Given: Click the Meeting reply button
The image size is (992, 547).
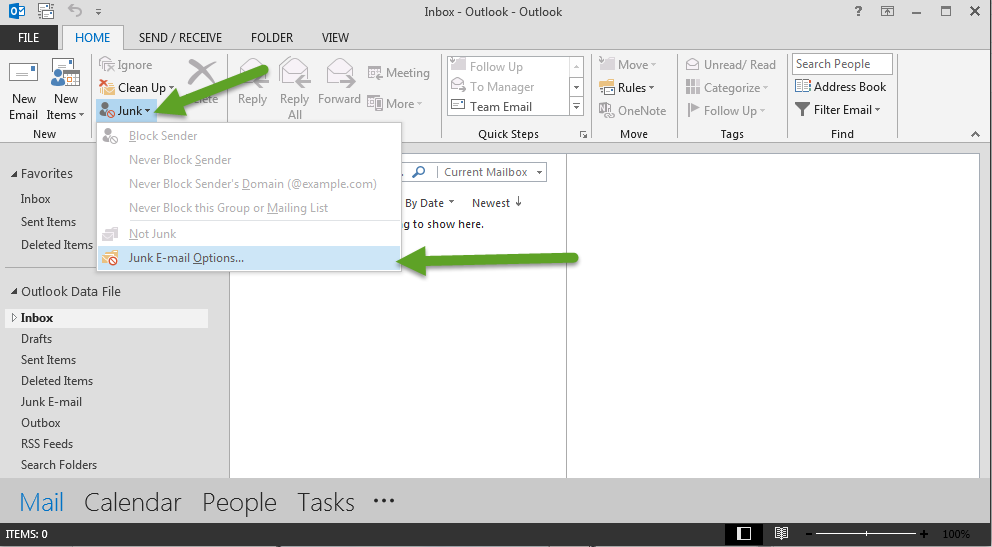Looking at the screenshot, I should pyautogui.click(x=399, y=73).
